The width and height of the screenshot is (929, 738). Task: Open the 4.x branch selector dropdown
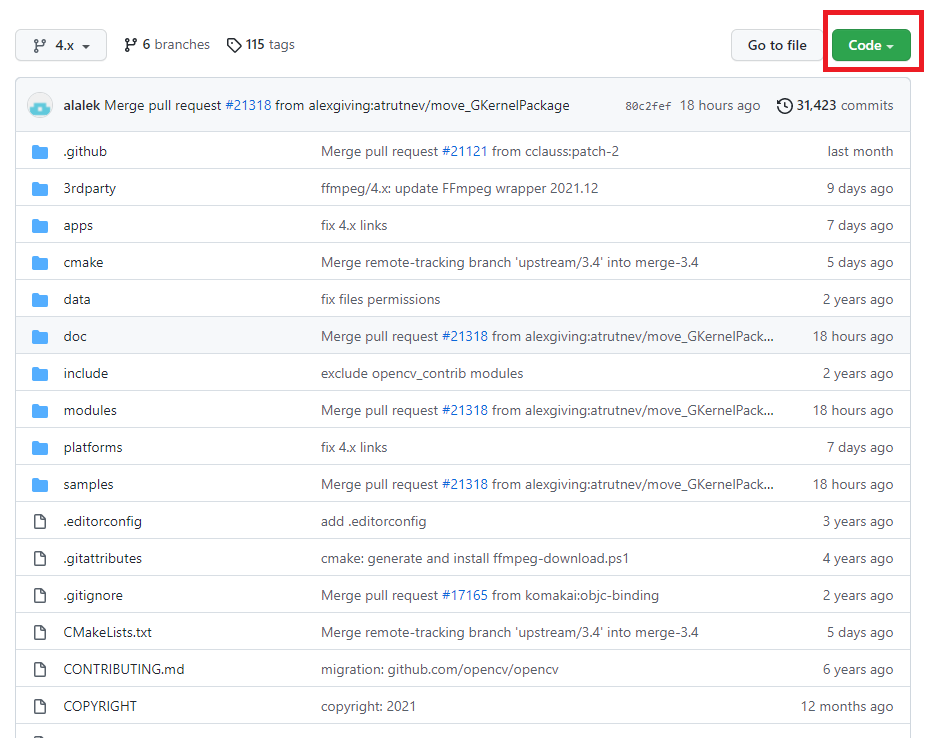61,45
